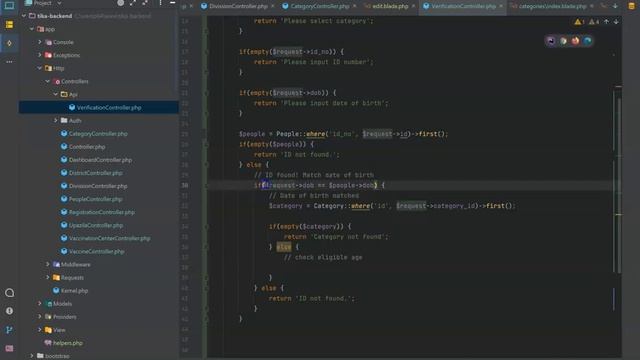Expand the Providers folder
Image resolution: width=640 pixels, height=360 pixels.
(40, 317)
